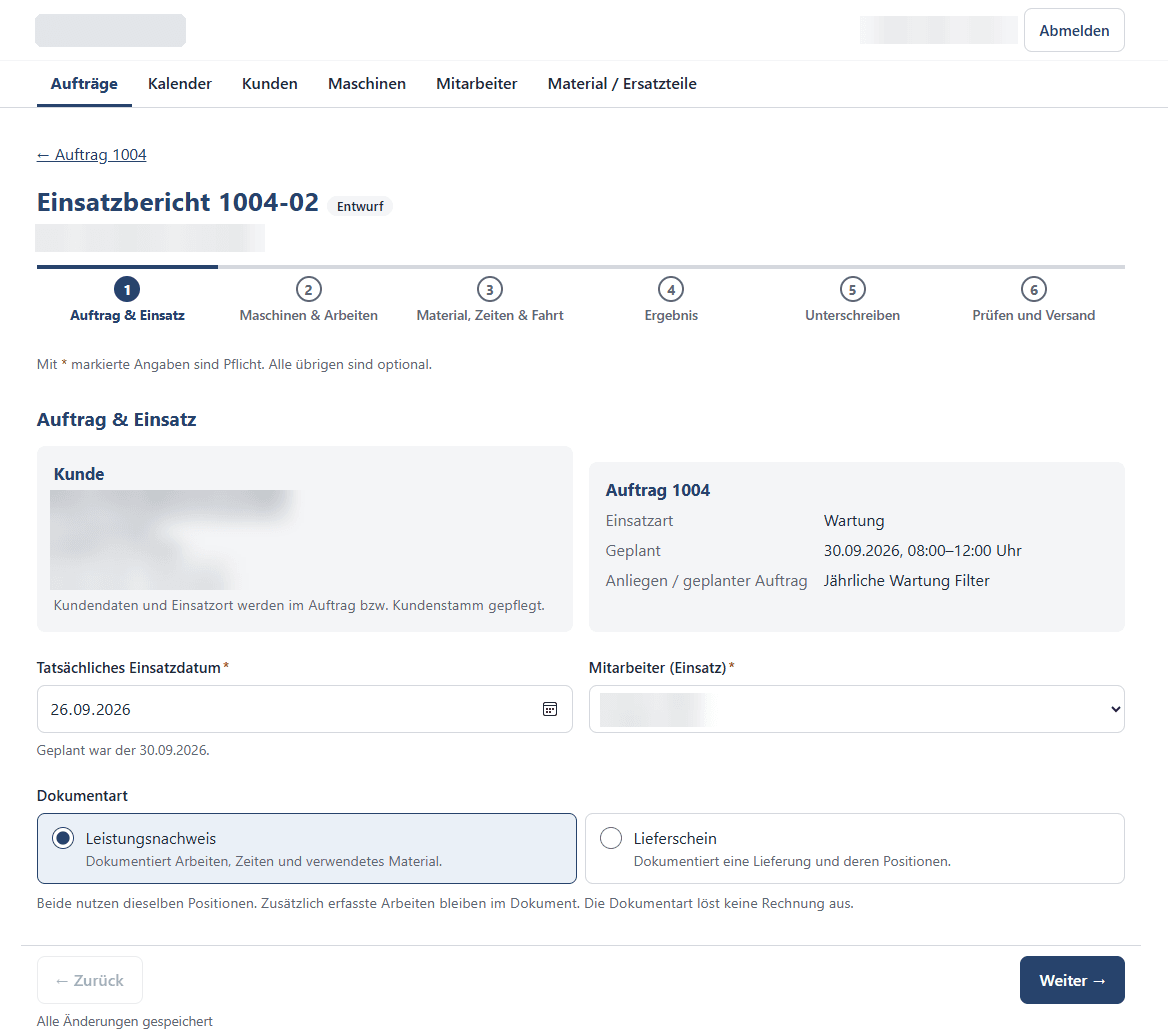Select step 1 circle Auftrag & Einsatz
The image size is (1168, 1033).
[x=127, y=289]
